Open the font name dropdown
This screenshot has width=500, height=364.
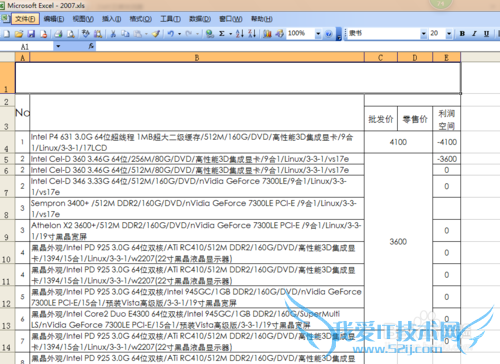pyautogui.click(x=424, y=34)
